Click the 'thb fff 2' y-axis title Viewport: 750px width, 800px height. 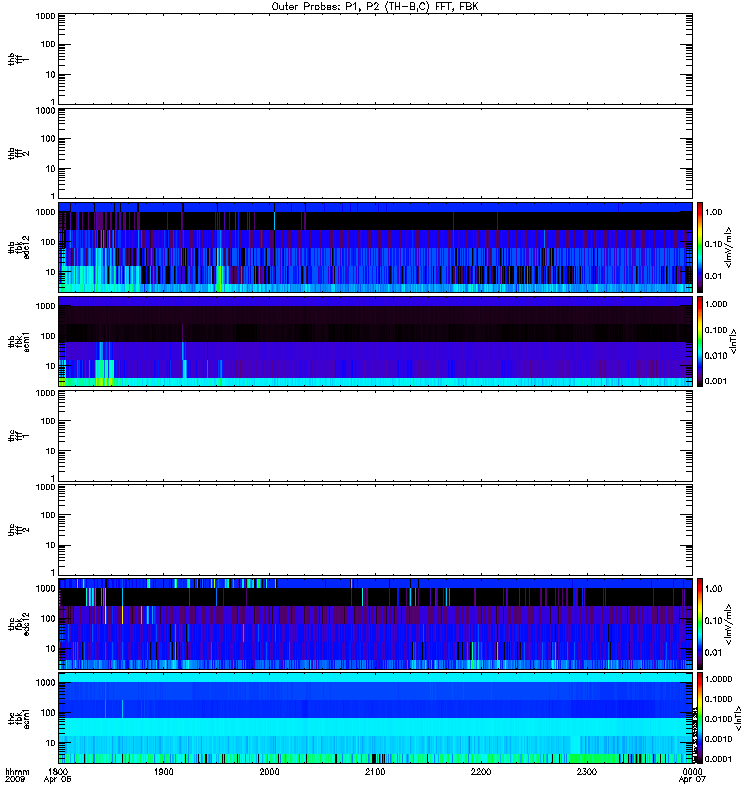tap(18, 153)
